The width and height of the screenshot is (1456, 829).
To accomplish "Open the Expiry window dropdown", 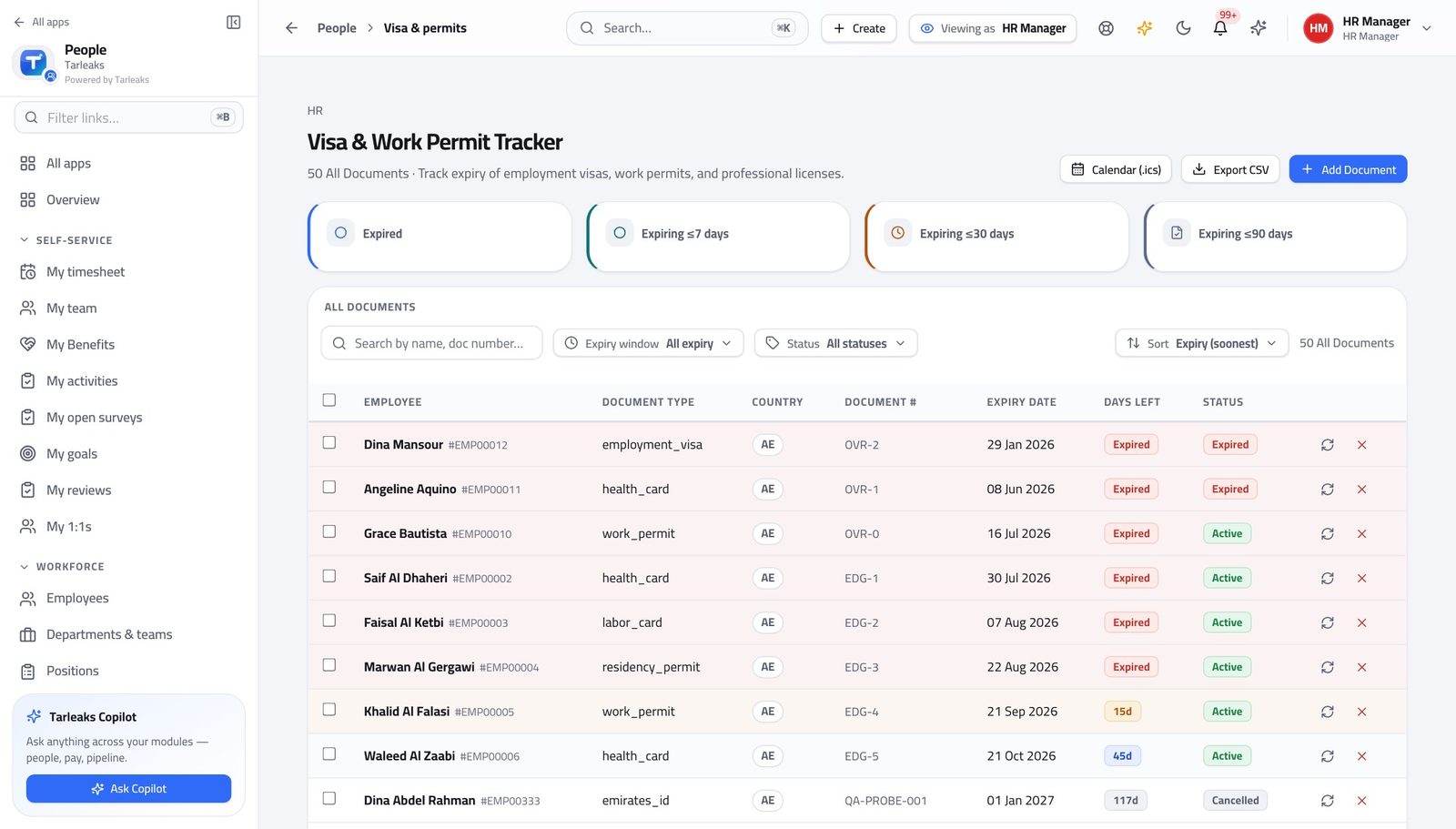I will [x=648, y=343].
